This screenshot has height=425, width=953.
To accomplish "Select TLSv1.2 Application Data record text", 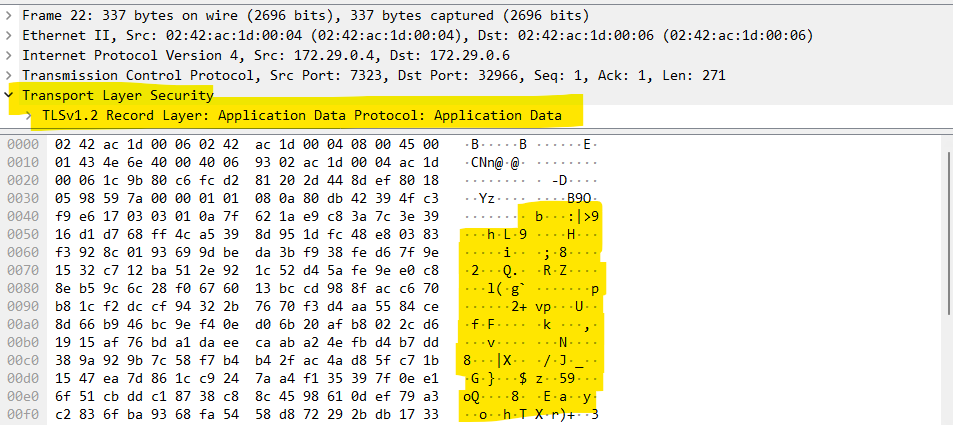I will 302,116.
